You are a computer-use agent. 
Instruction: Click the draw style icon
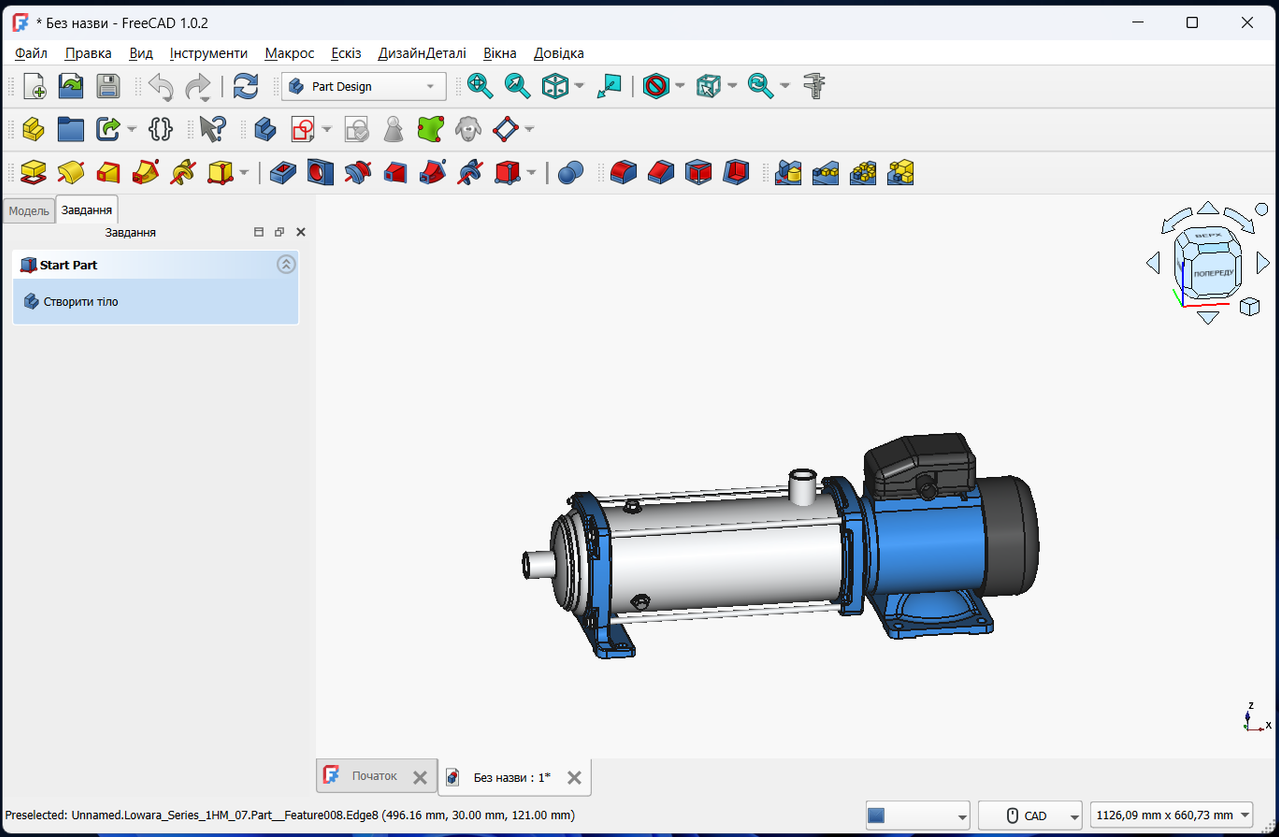coord(656,87)
